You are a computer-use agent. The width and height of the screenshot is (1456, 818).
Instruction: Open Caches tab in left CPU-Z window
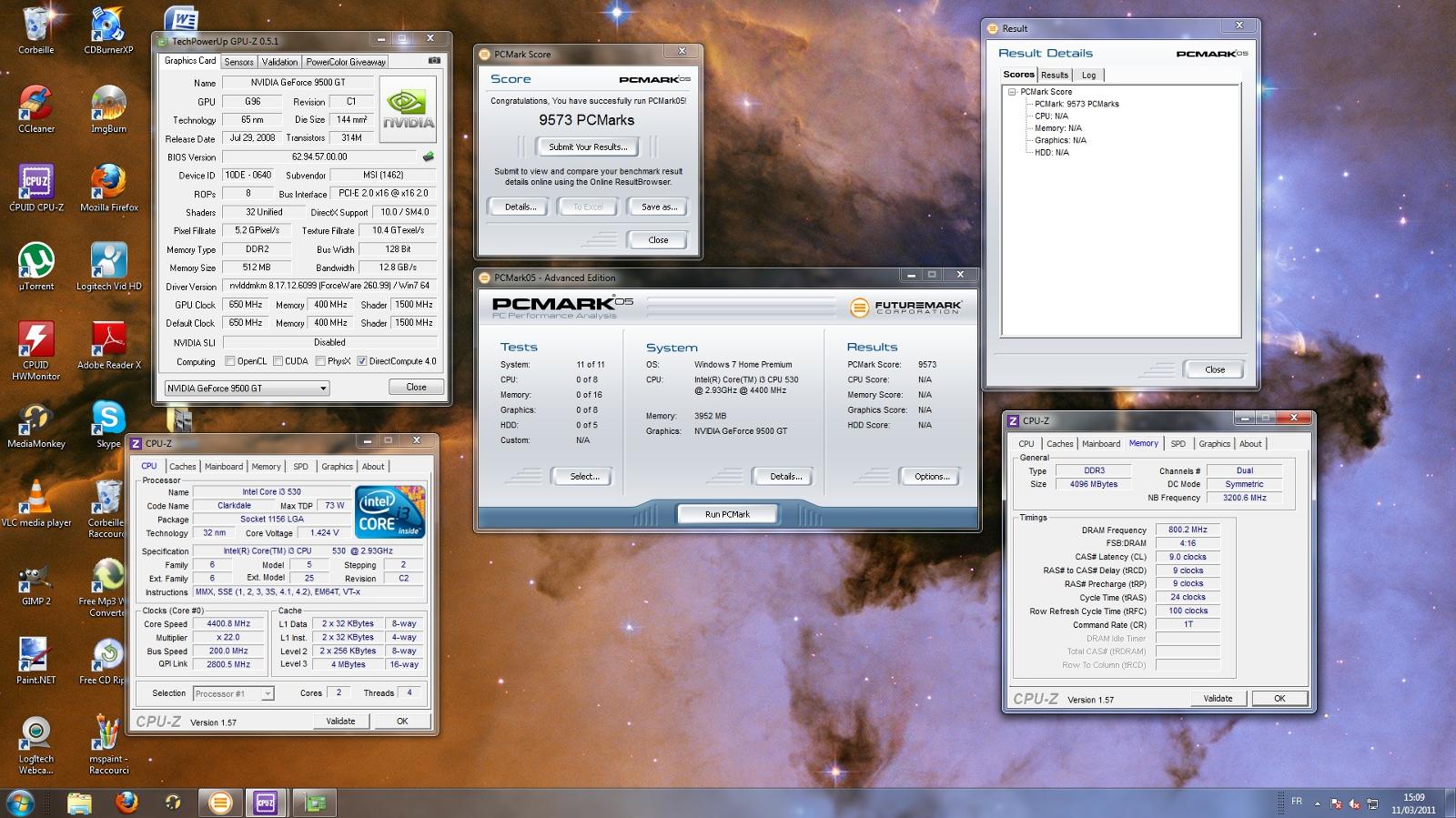182,466
